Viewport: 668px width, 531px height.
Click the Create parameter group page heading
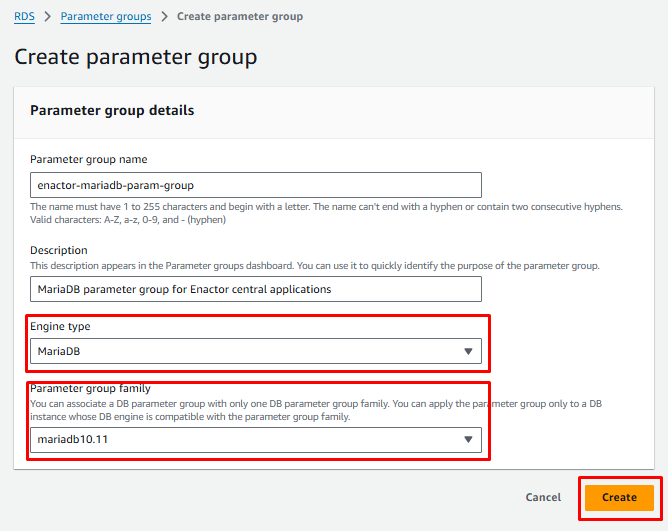click(135, 57)
